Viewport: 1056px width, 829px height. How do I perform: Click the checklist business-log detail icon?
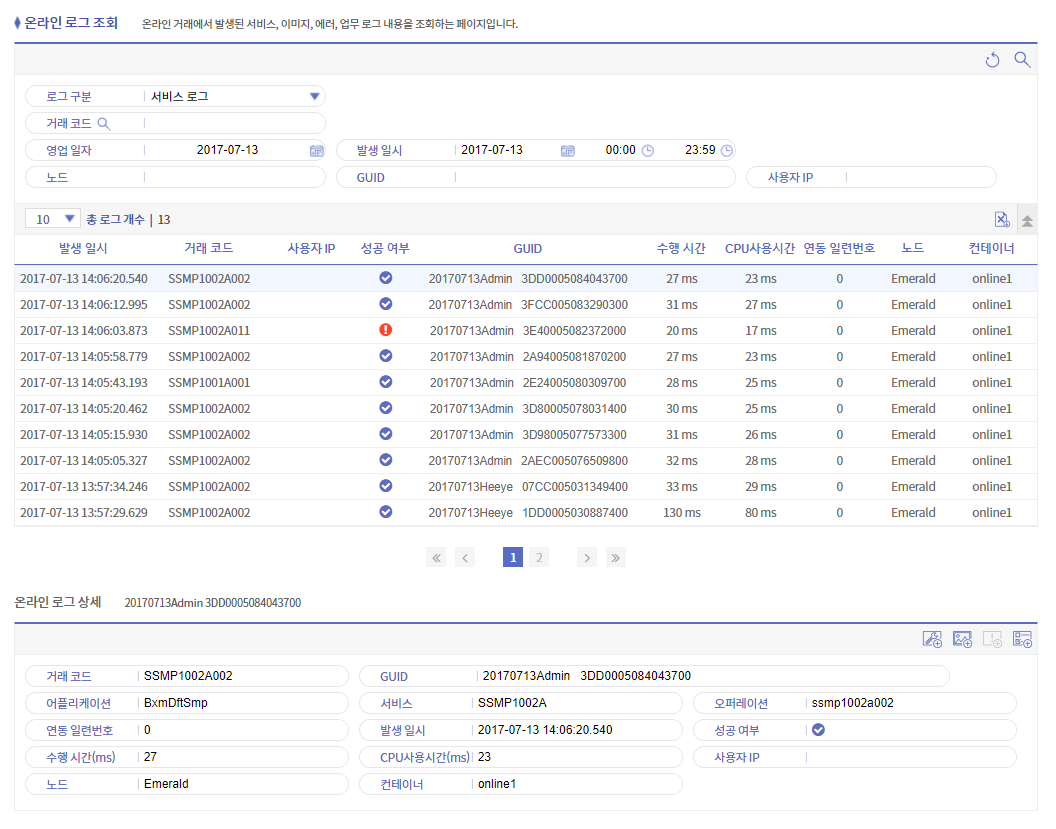[1022, 639]
